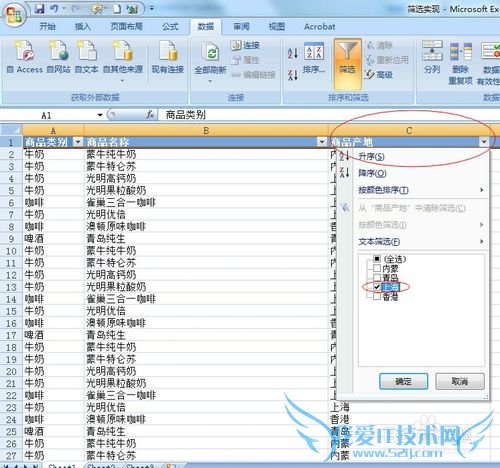
Task: Save the workbook from quick access toolbar
Action: [39, 9]
